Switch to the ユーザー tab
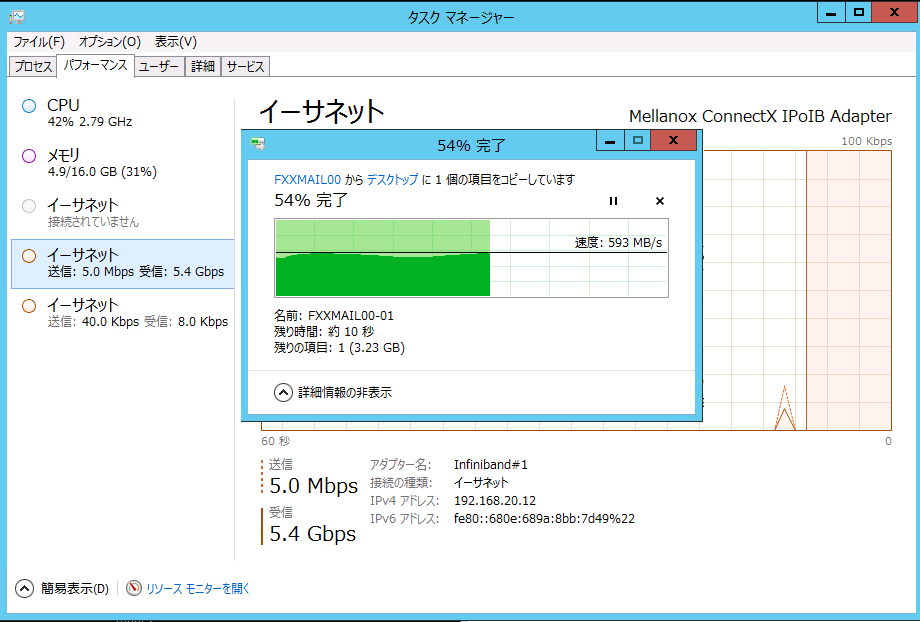 pyautogui.click(x=159, y=66)
